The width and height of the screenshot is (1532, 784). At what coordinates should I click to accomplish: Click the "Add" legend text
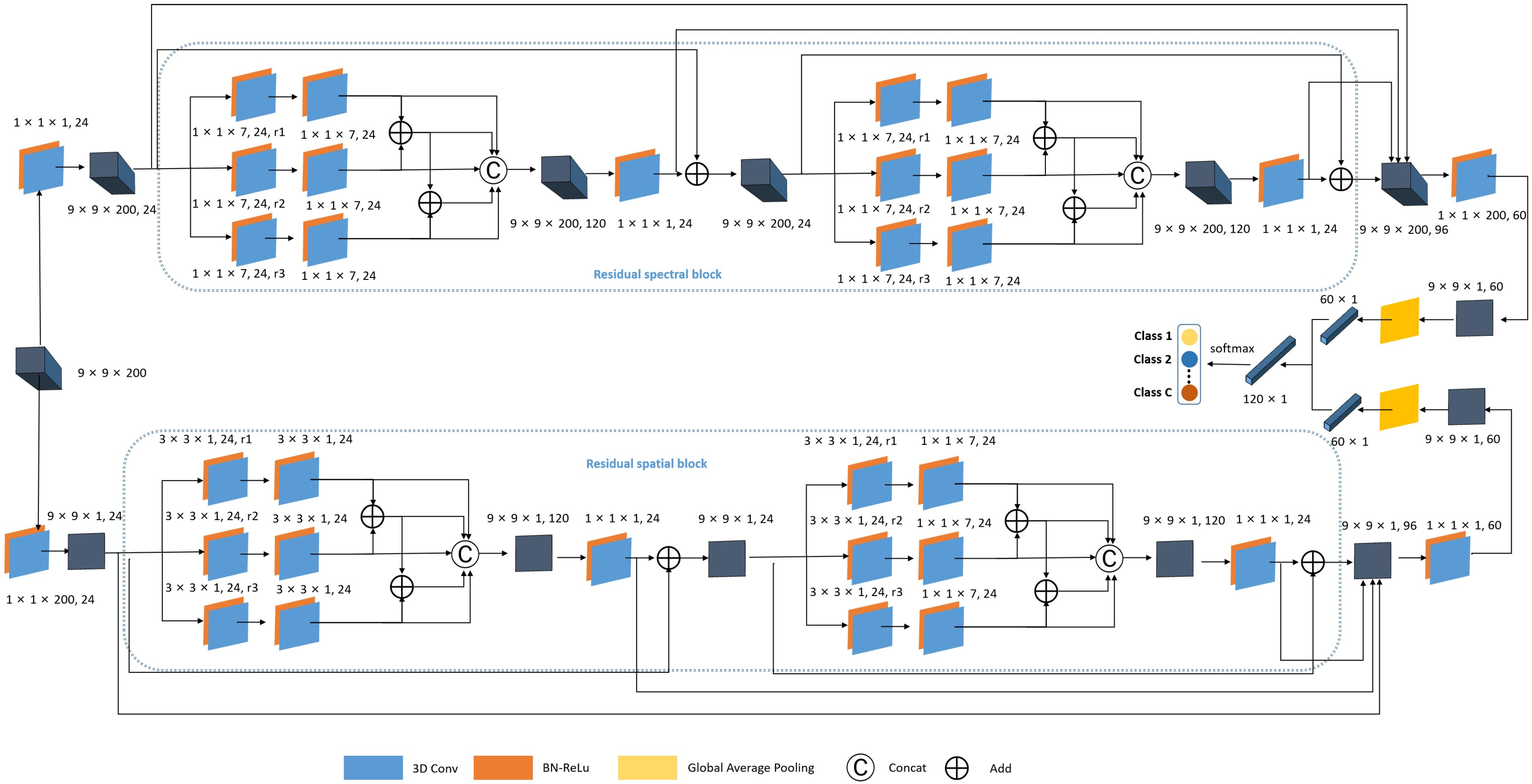(x=1000, y=768)
